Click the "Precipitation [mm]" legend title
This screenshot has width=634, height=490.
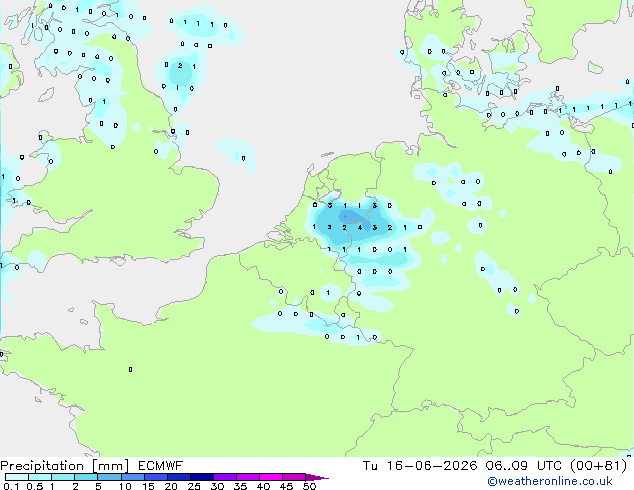tap(64, 466)
